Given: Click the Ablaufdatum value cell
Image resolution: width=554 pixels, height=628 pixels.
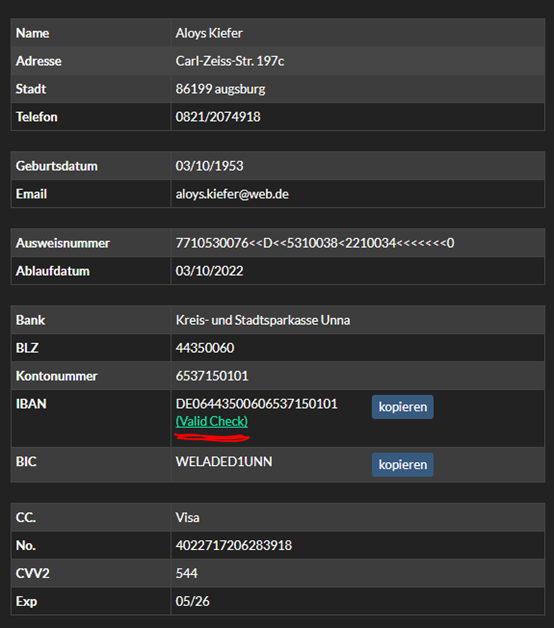Looking at the screenshot, I should pos(358,271).
